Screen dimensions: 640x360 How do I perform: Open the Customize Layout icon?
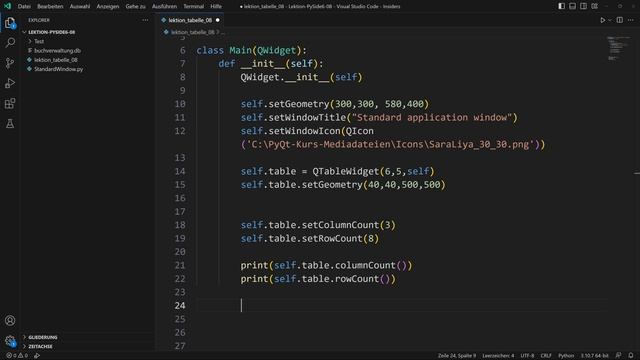pos(594,6)
